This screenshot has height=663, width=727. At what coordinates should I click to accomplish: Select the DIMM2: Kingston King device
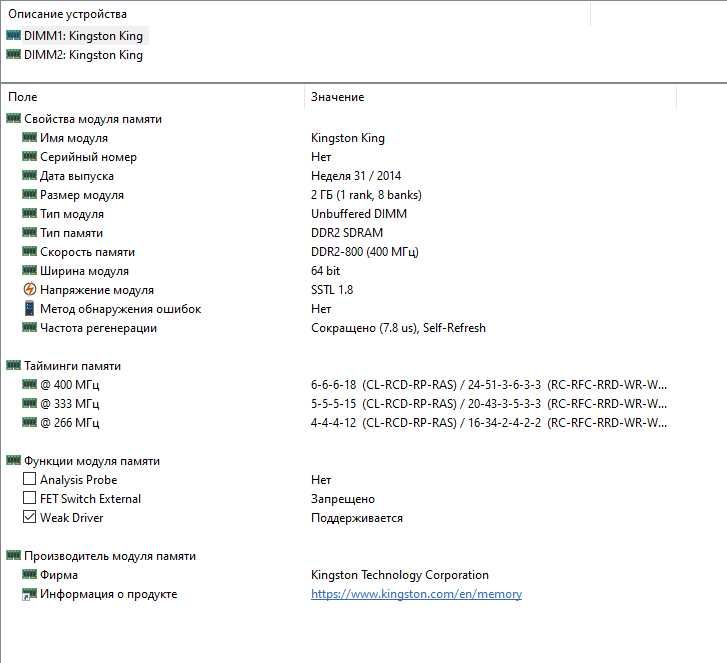click(x=83, y=55)
